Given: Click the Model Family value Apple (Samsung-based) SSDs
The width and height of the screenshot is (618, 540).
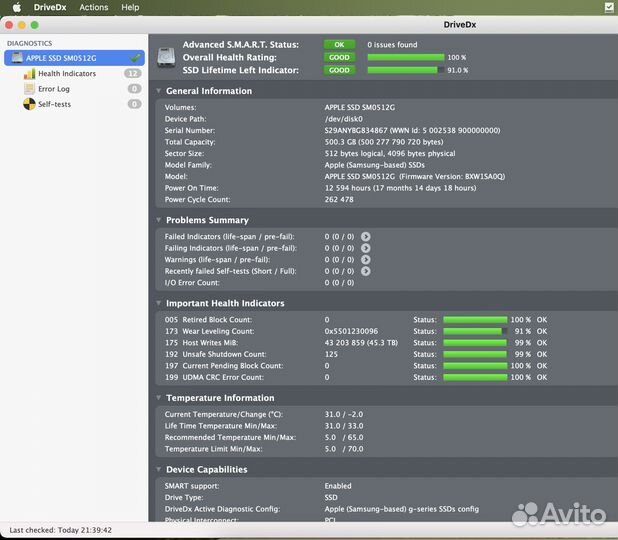Looking at the screenshot, I should (x=374, y=165).
